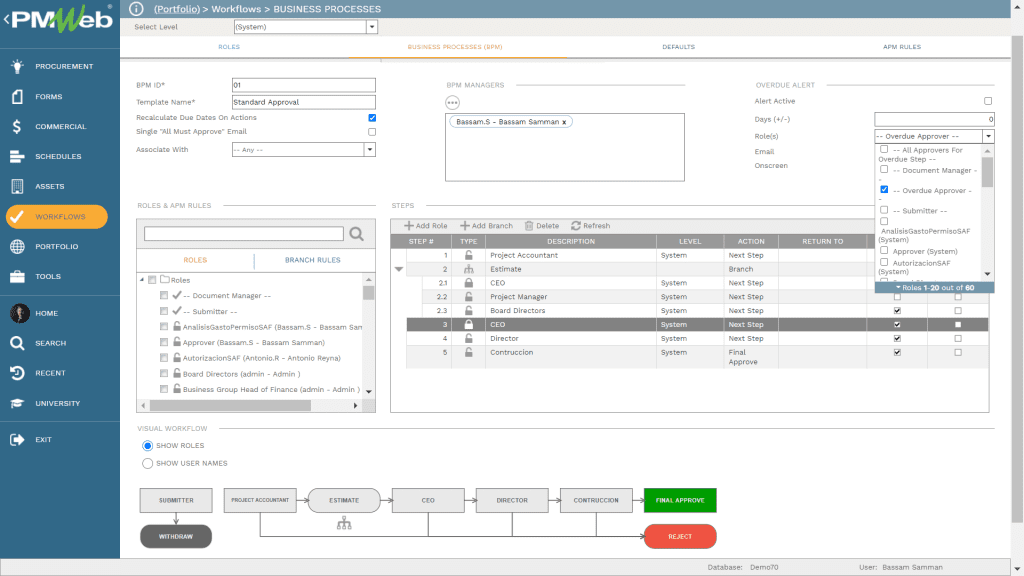The height and width of the screenshot is (576, 1024).
Task: Switch to the Defaults tab
Action: click(679, 47)
